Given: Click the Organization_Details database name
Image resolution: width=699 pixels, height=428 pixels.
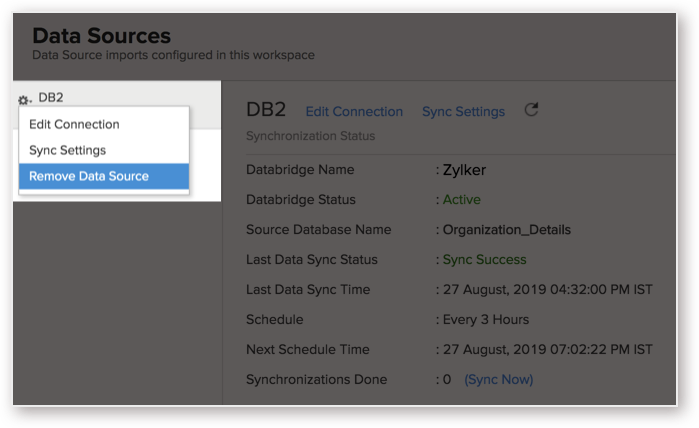Looking at the screenshot, I should [506, 230].
